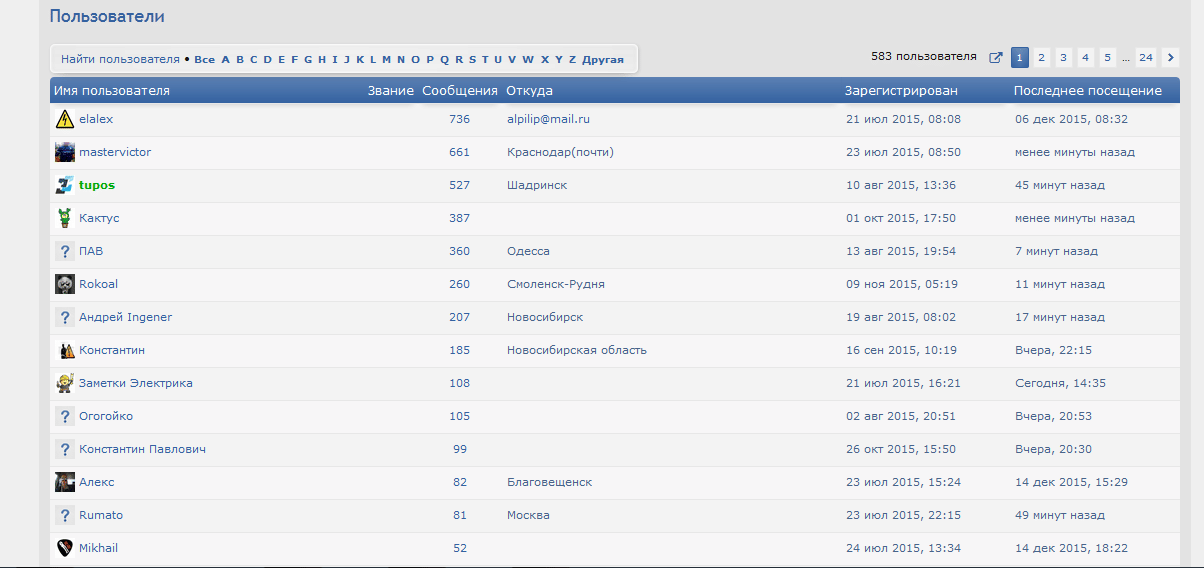Sort by Сообщения column header

coord(459,91)
